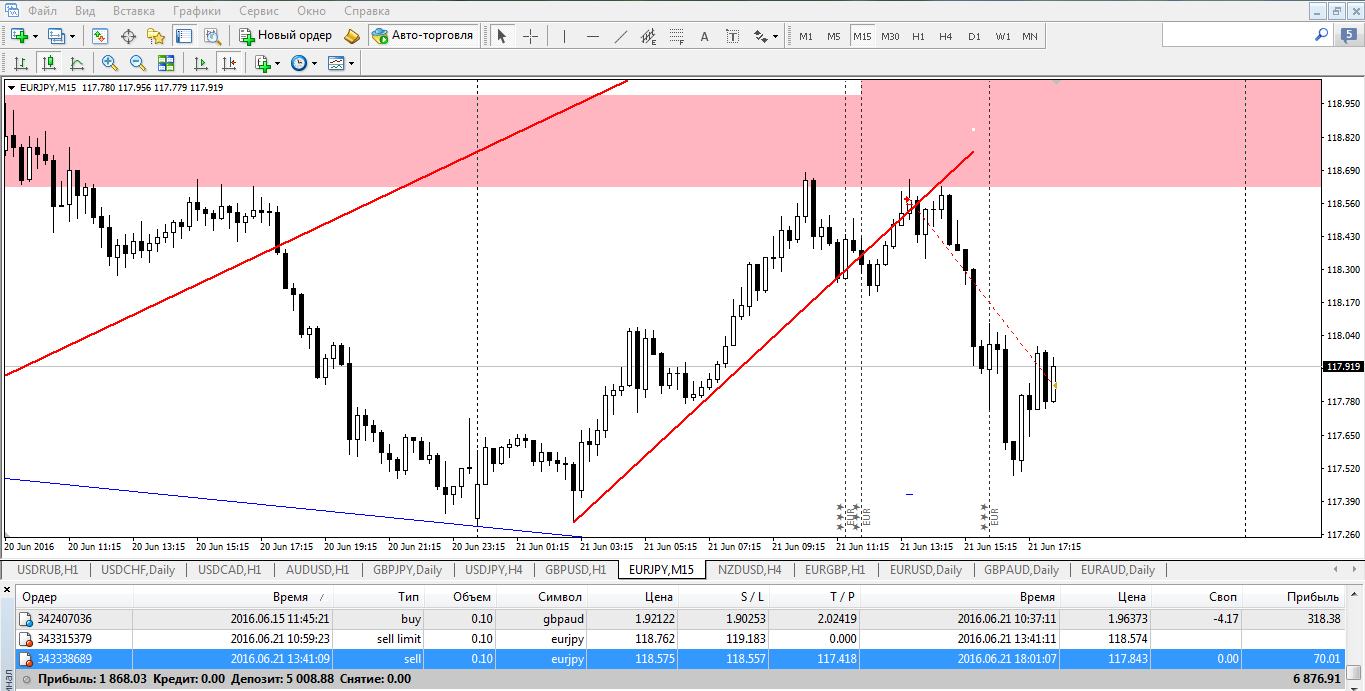1365x691 pixels.
Task: Zoom in on the chart
Action: click(109, 63)
